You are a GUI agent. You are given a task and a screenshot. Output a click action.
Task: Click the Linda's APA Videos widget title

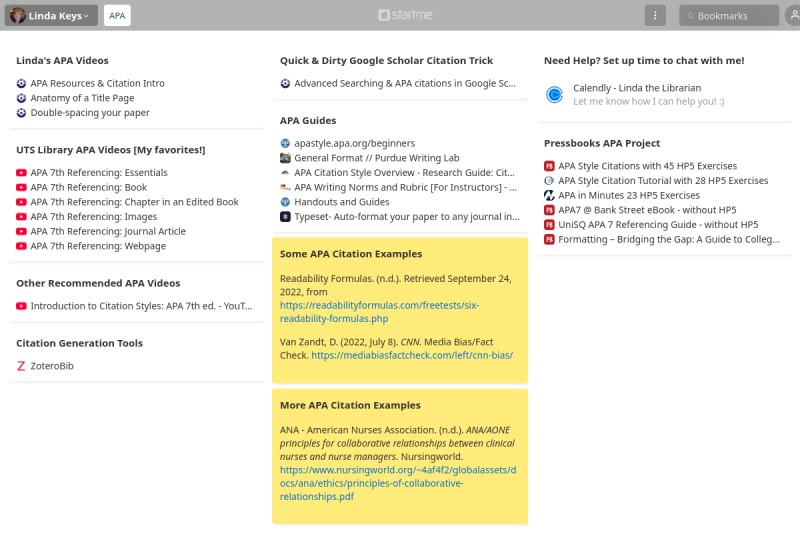coord(62,60)
